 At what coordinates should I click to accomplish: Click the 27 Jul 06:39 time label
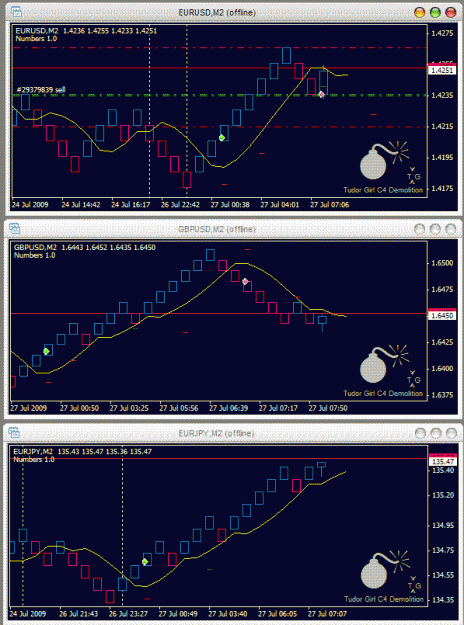(228, 408)
